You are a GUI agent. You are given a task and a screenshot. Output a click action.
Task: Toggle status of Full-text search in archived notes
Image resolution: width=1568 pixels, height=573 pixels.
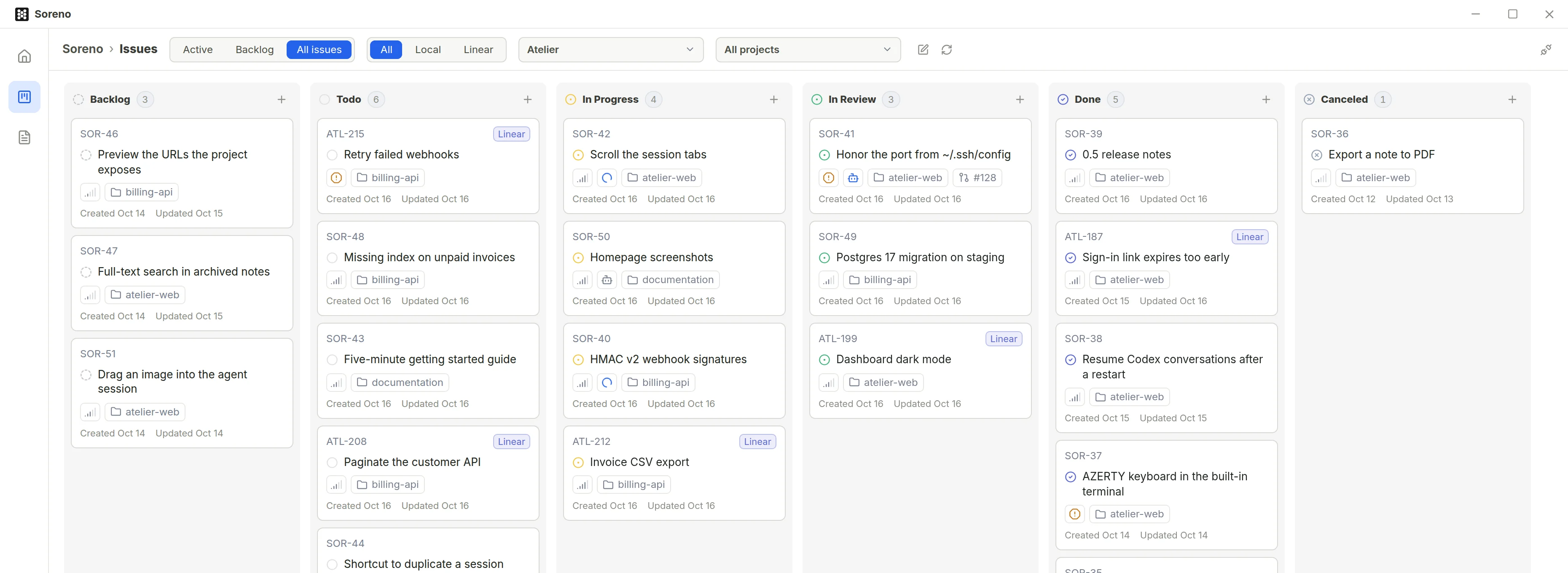click(x=86, y=272)
